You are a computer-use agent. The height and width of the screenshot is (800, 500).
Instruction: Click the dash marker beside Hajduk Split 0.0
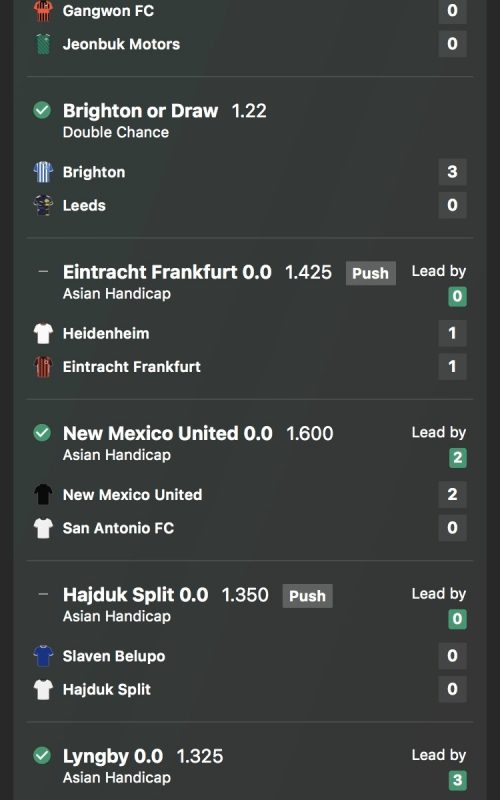tap(43, 594)
